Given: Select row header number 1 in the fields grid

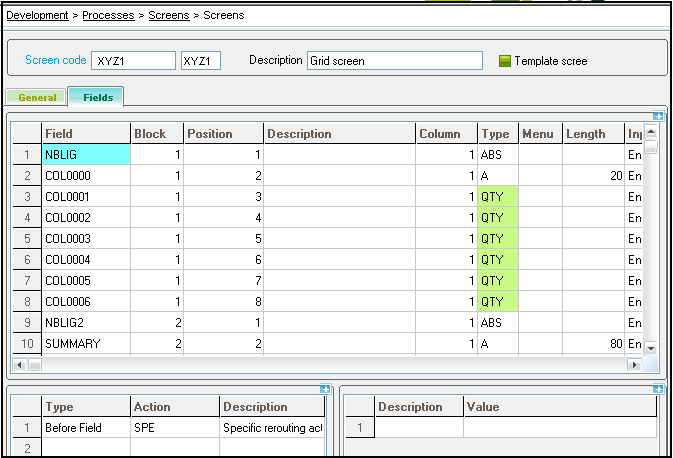Looking at the screenshot, I should pyautogui.click(x=27, y=155).
